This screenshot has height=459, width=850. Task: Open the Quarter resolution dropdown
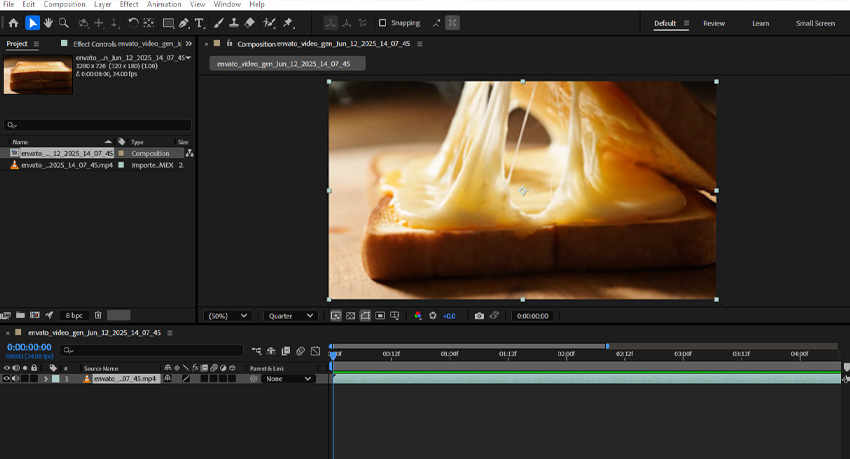291,316
